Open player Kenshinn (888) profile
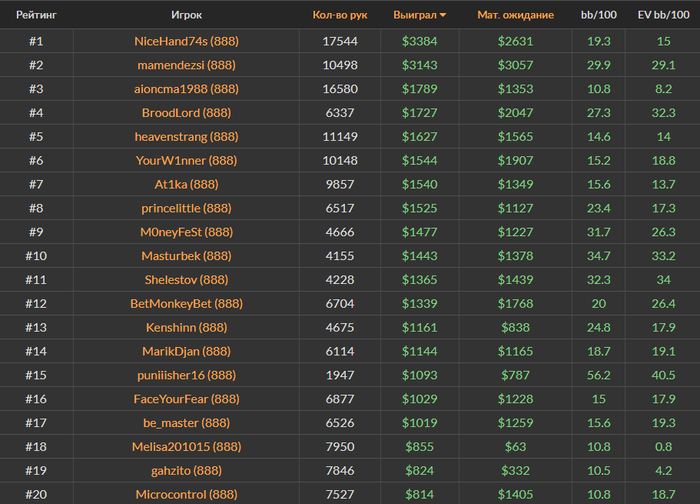700x504 pixels. 187,328
